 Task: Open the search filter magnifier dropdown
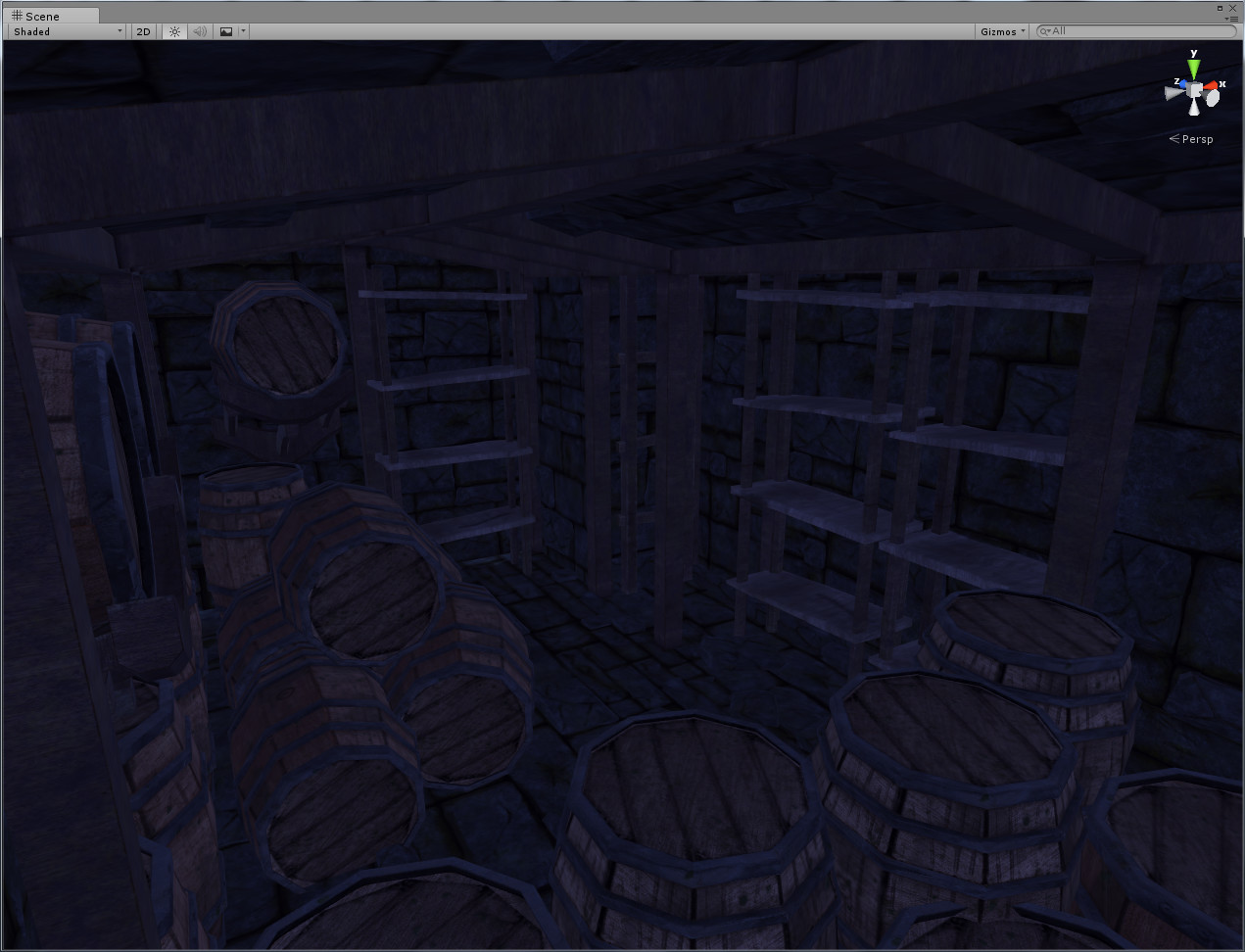1044,31
